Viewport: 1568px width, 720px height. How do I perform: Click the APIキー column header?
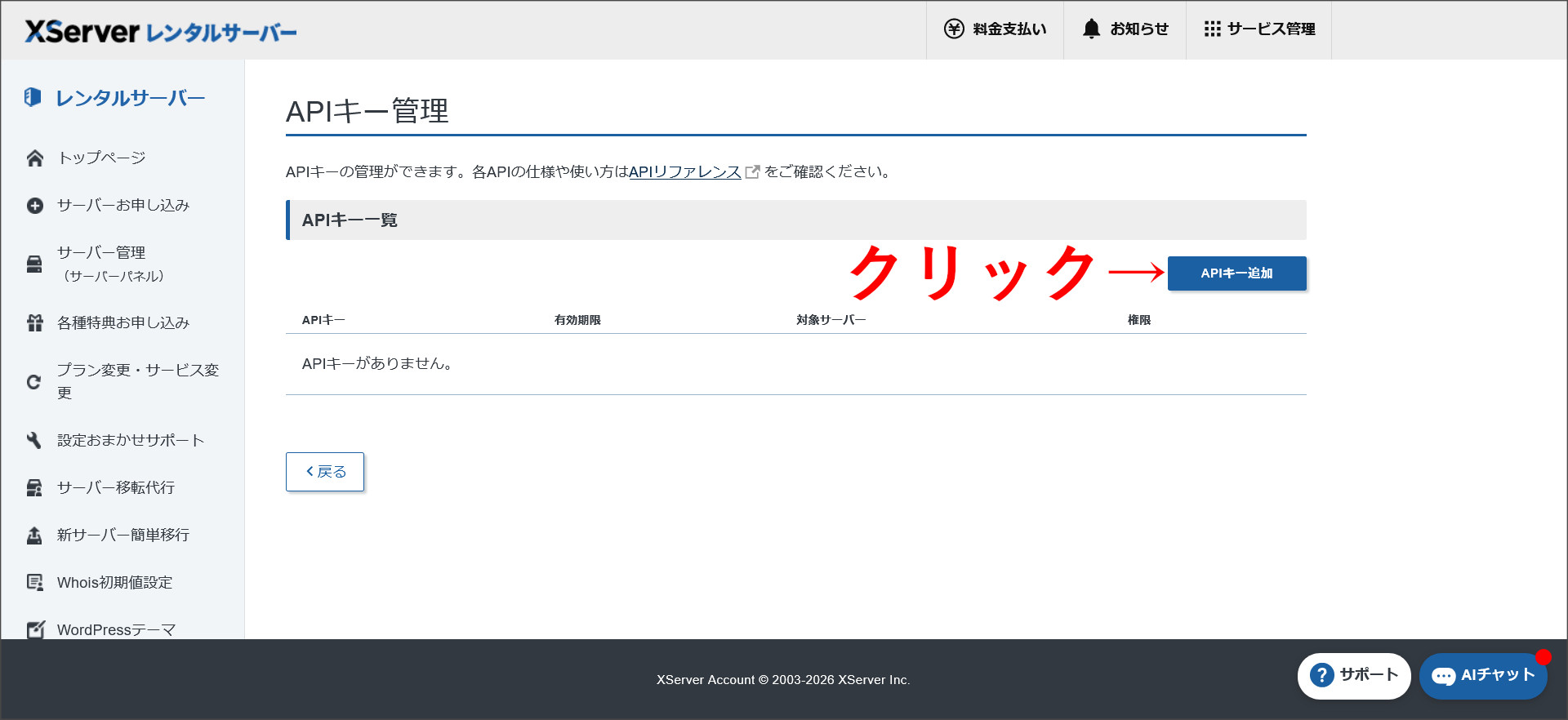point(323,320)
